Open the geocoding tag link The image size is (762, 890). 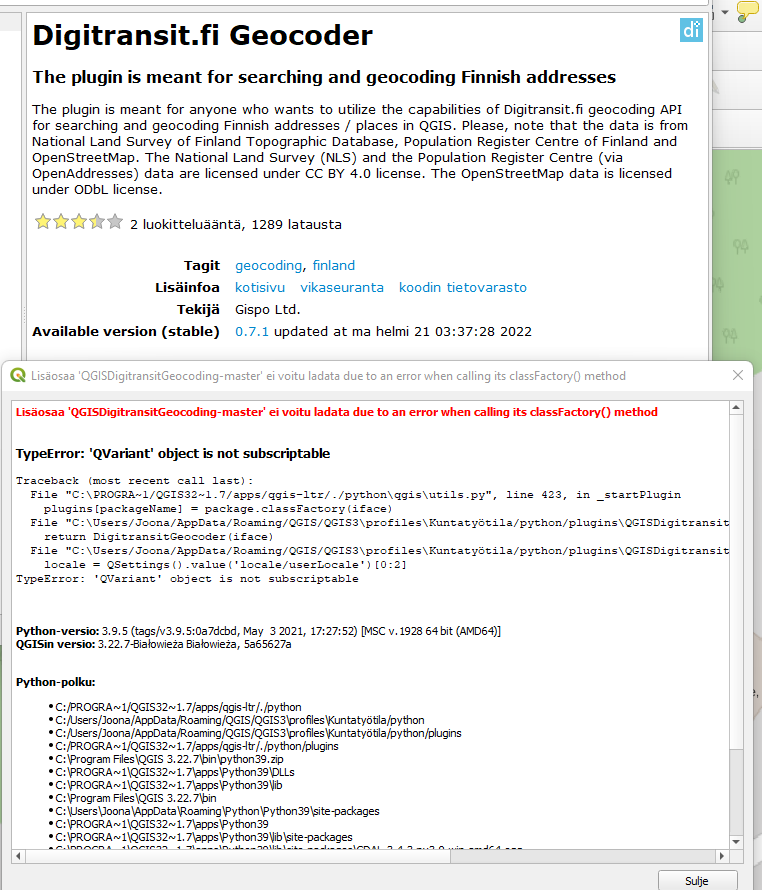[x=269, y=266]
